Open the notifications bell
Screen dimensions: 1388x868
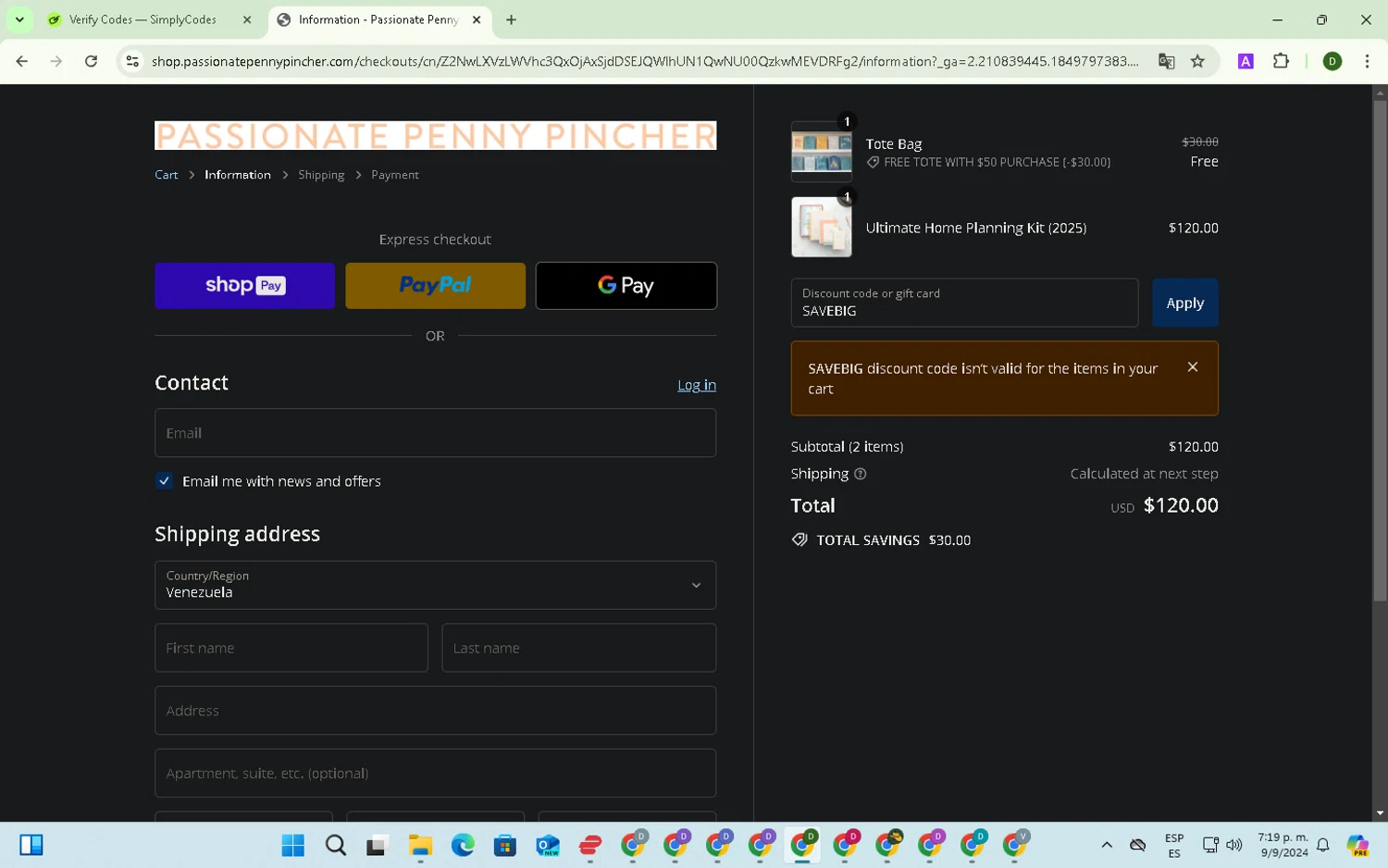(1323, 845)
